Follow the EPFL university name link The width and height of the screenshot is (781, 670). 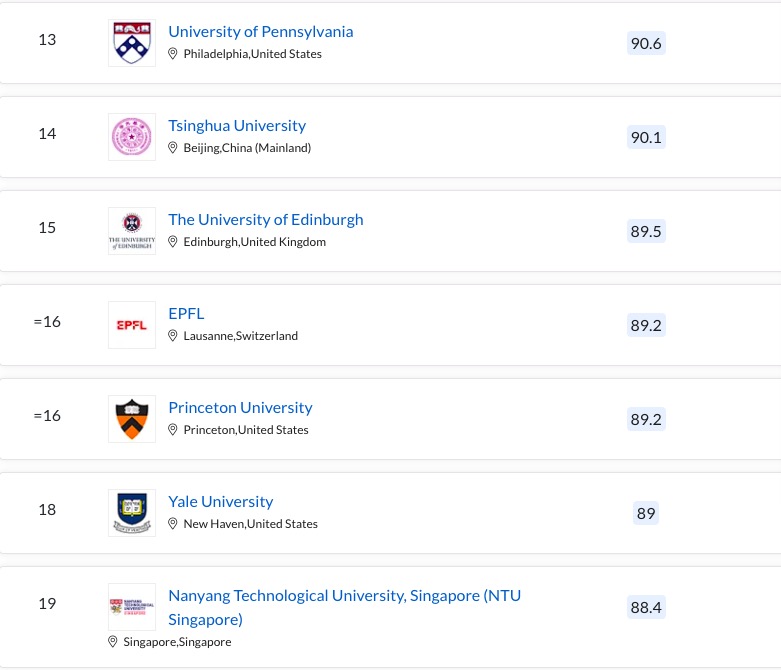click(186, 314)
